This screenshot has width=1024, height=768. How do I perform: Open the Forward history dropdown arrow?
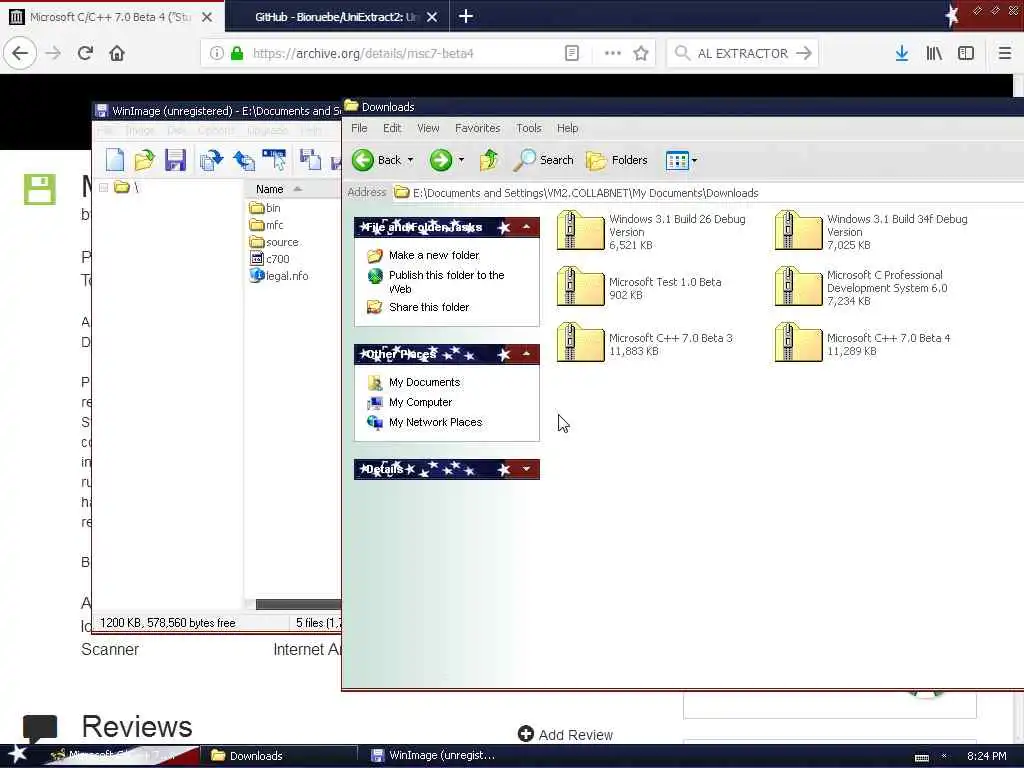pyautogui.click(x=461, y=160)
